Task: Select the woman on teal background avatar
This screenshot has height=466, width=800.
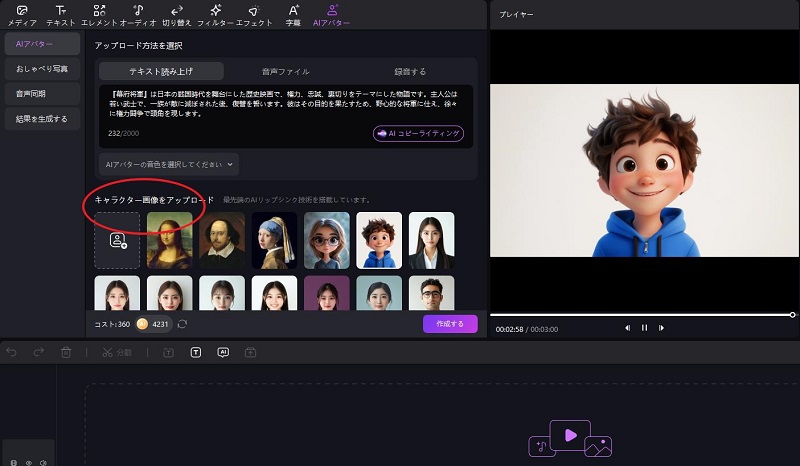Action: [x=379, y=293]
